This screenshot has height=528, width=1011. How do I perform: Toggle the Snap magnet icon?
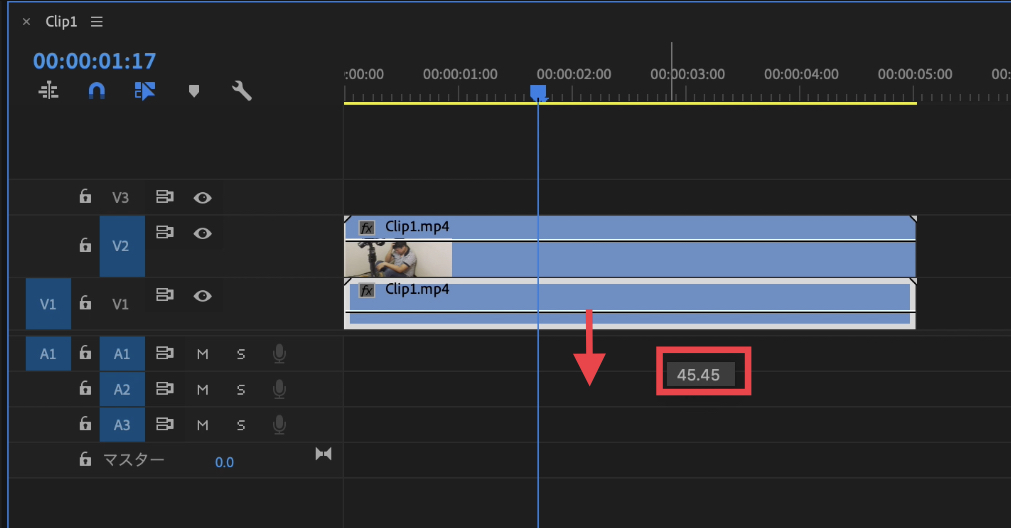(96, 91)
